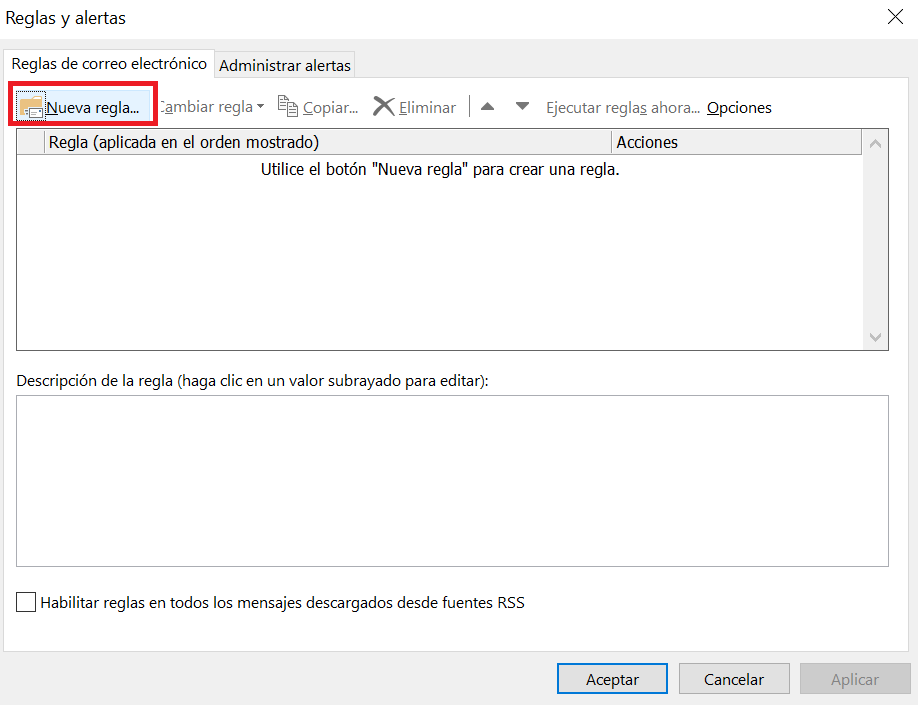Open the Cambiar regla dropdown
Viewport: 918px width, 705px height.
(212, 107)
